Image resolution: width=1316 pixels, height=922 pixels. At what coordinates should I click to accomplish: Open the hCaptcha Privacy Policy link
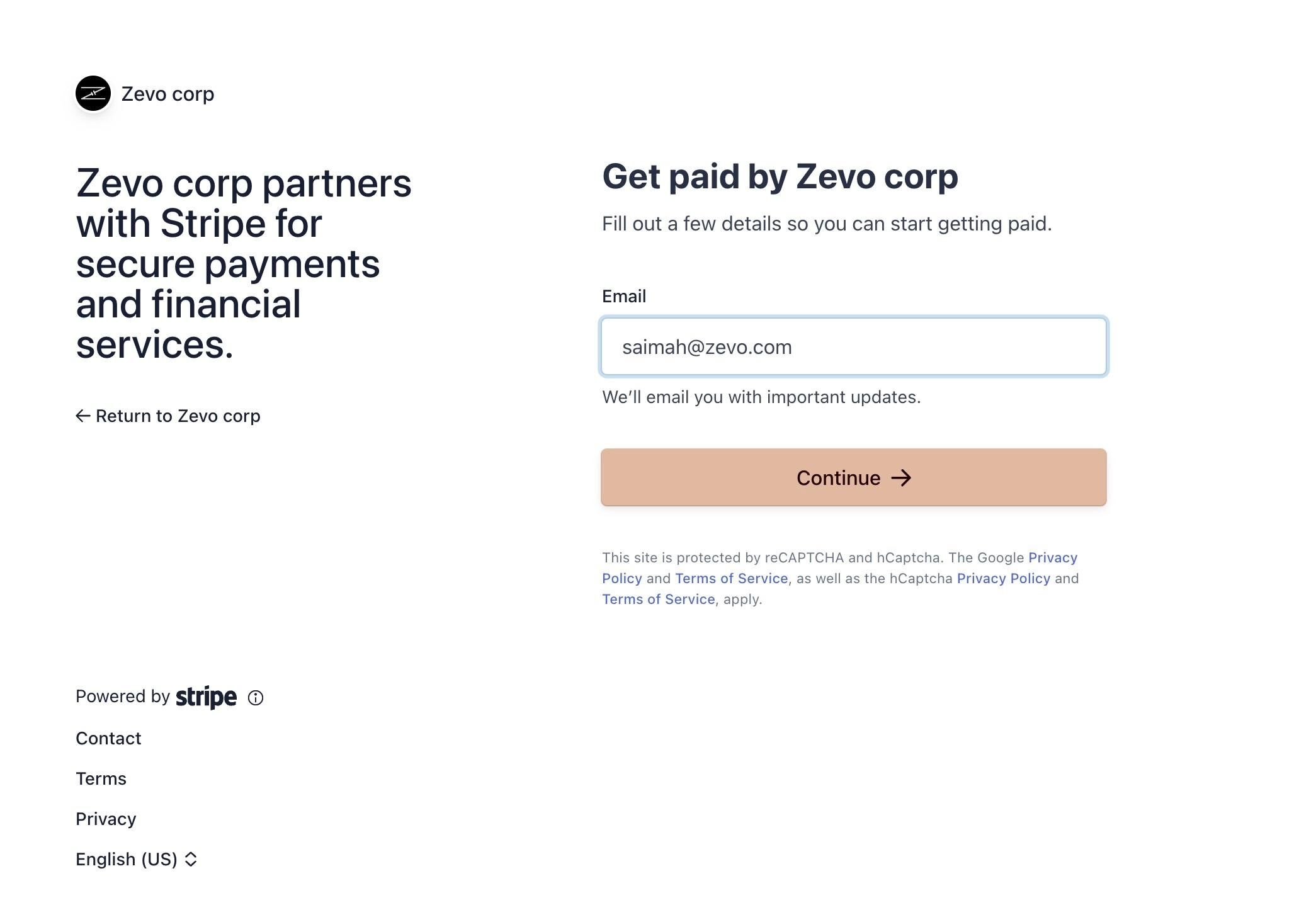(1003, 578)
